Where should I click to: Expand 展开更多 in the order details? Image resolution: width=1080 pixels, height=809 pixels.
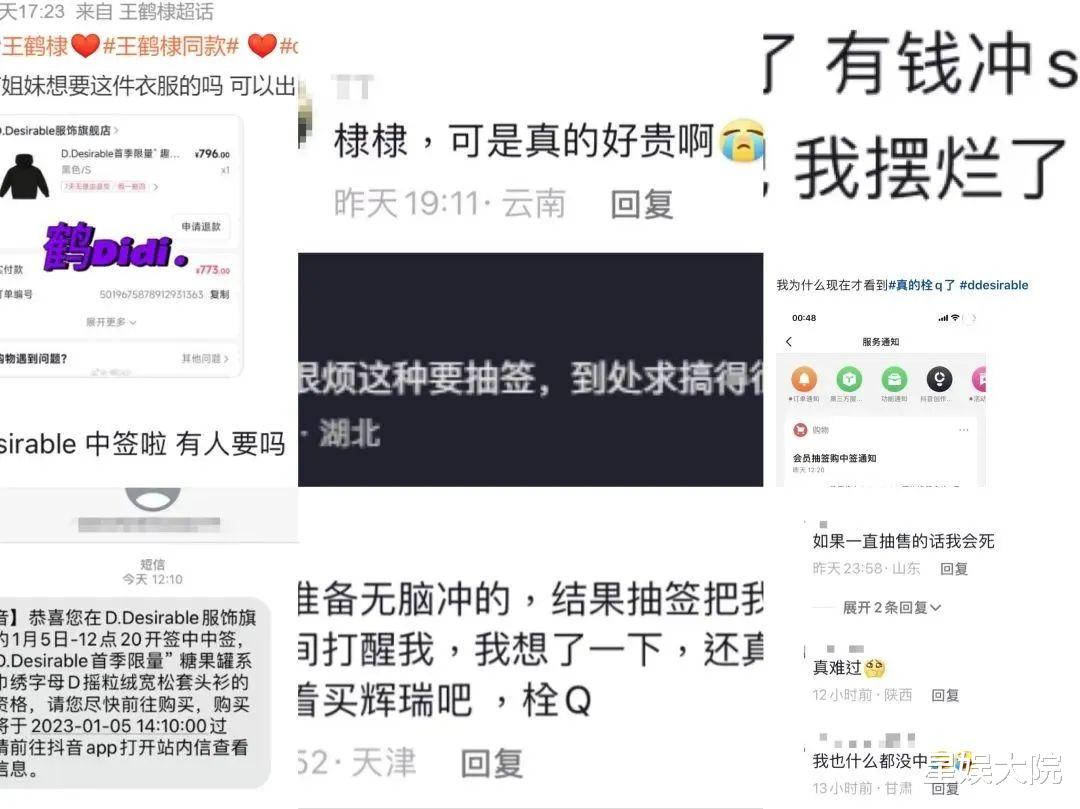[x=111, y=322]
